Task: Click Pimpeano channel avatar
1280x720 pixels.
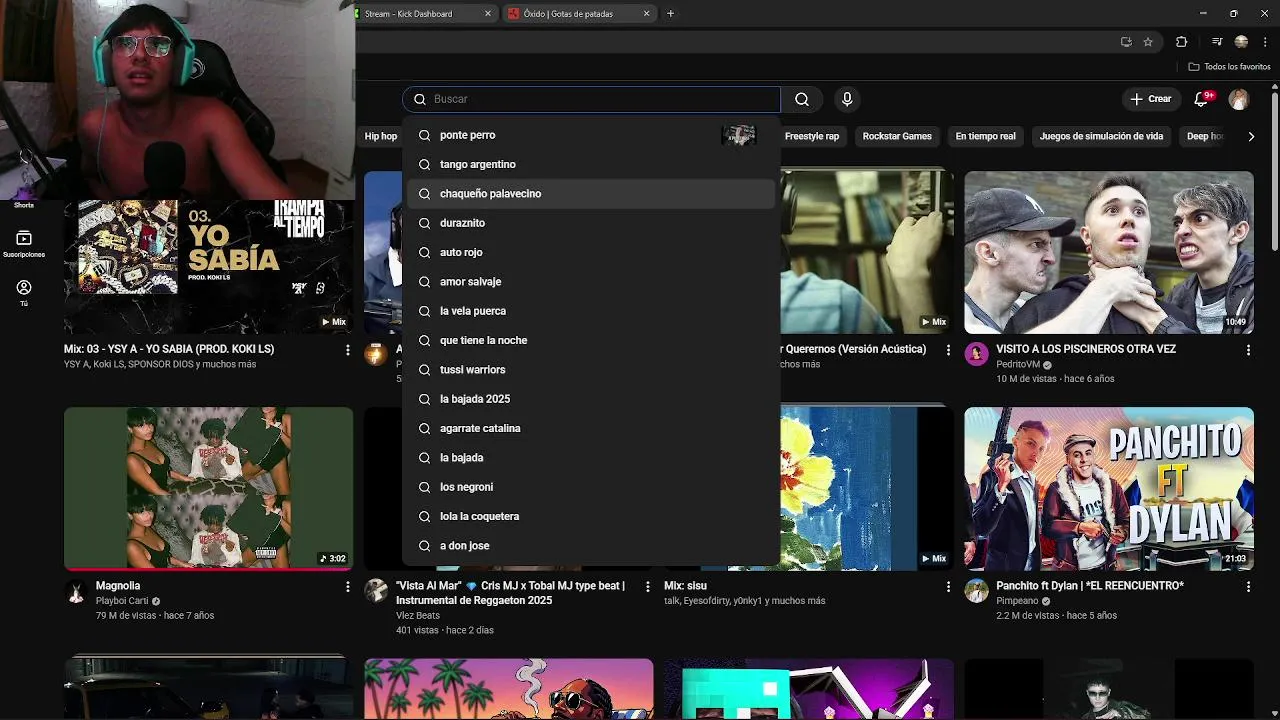Action: pos(976,591)
